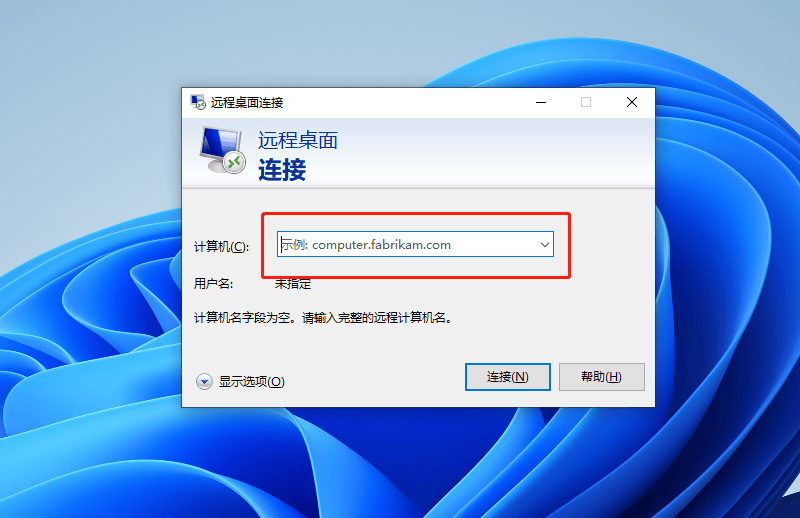Click the 用户名: label
Image resolution: width=800 pixels, height=518 pixels.
point(213,284)
